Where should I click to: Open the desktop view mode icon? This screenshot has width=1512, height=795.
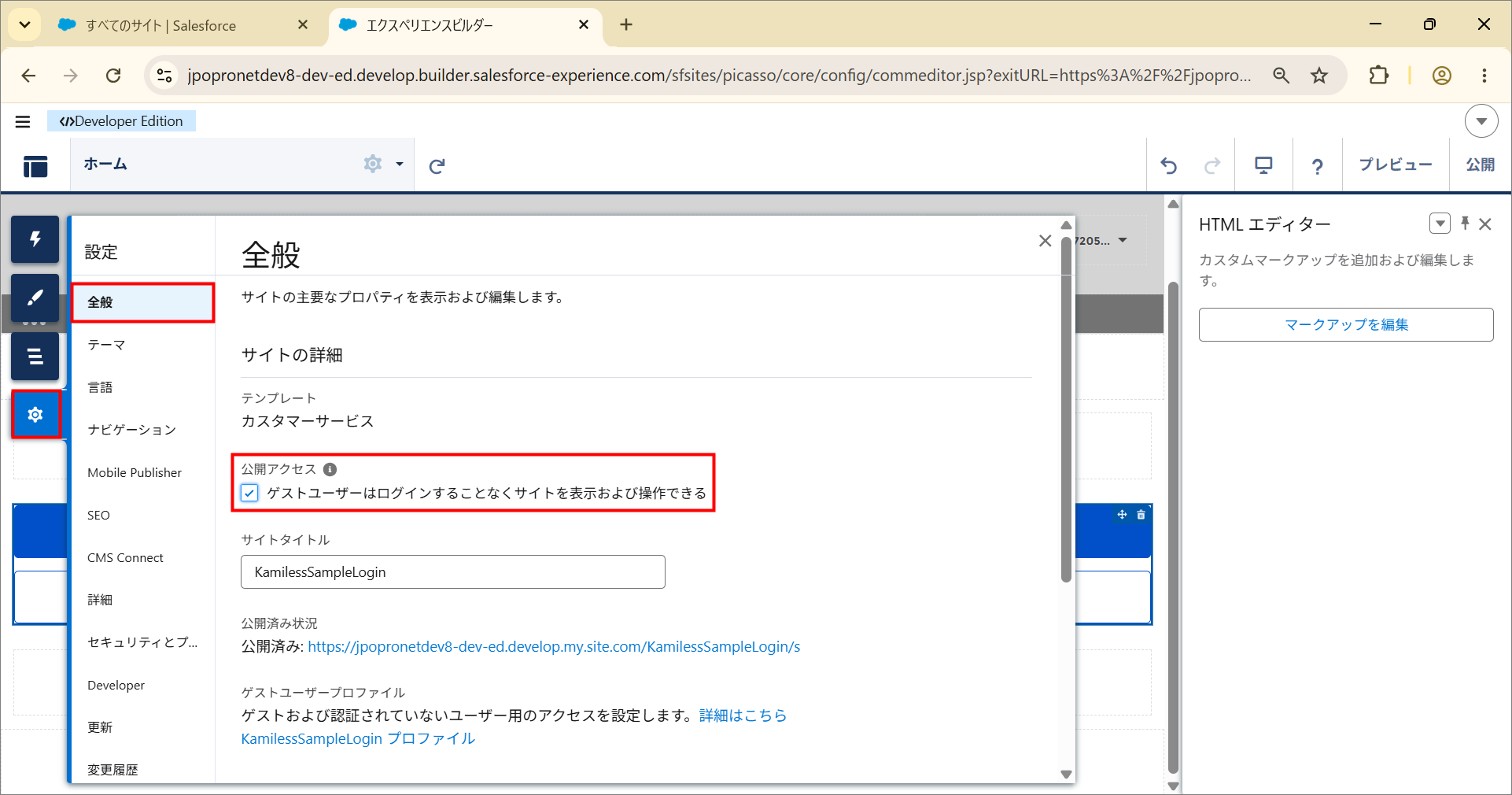pos(1263,165)
